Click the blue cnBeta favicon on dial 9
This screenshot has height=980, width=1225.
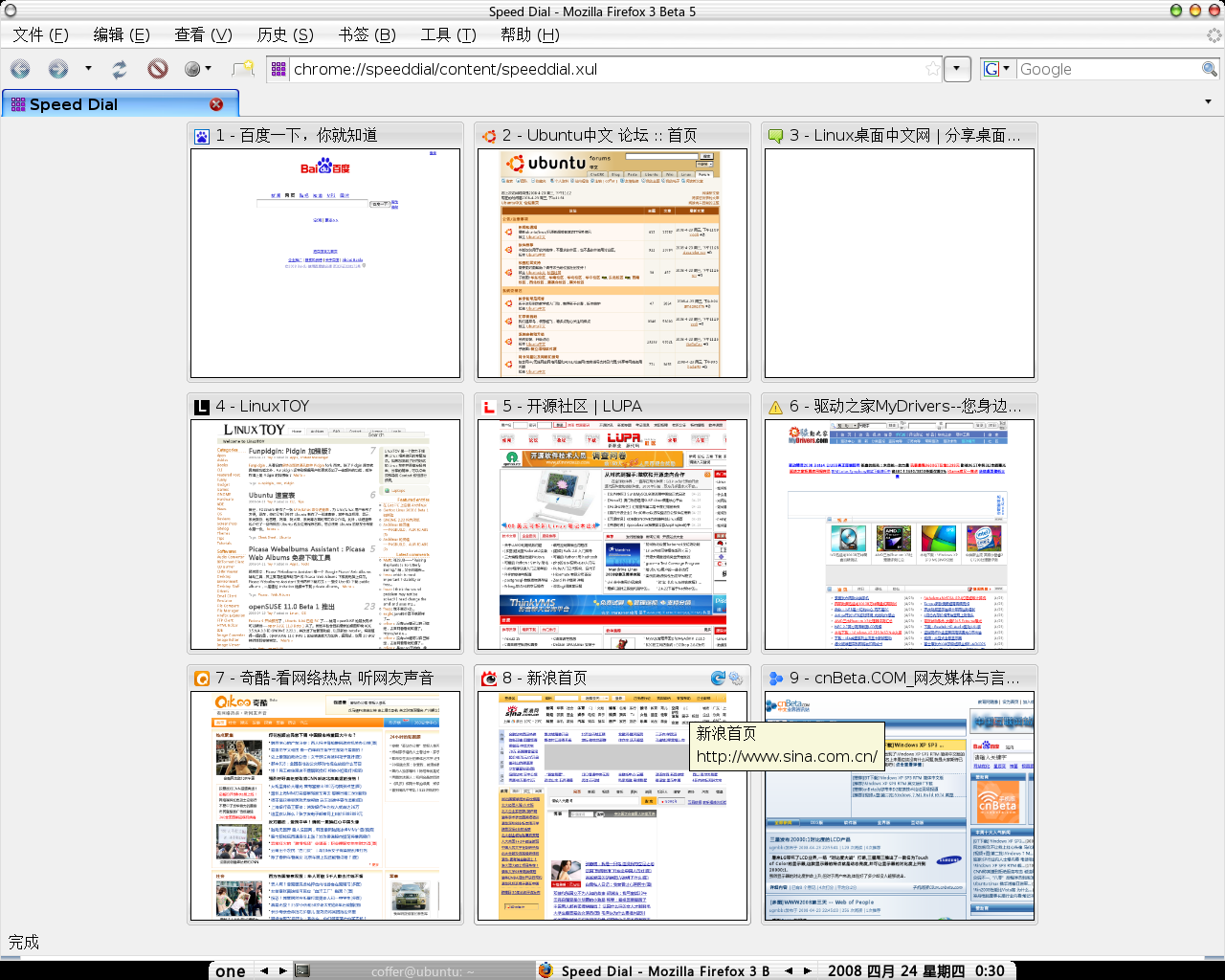pos(776,679)
